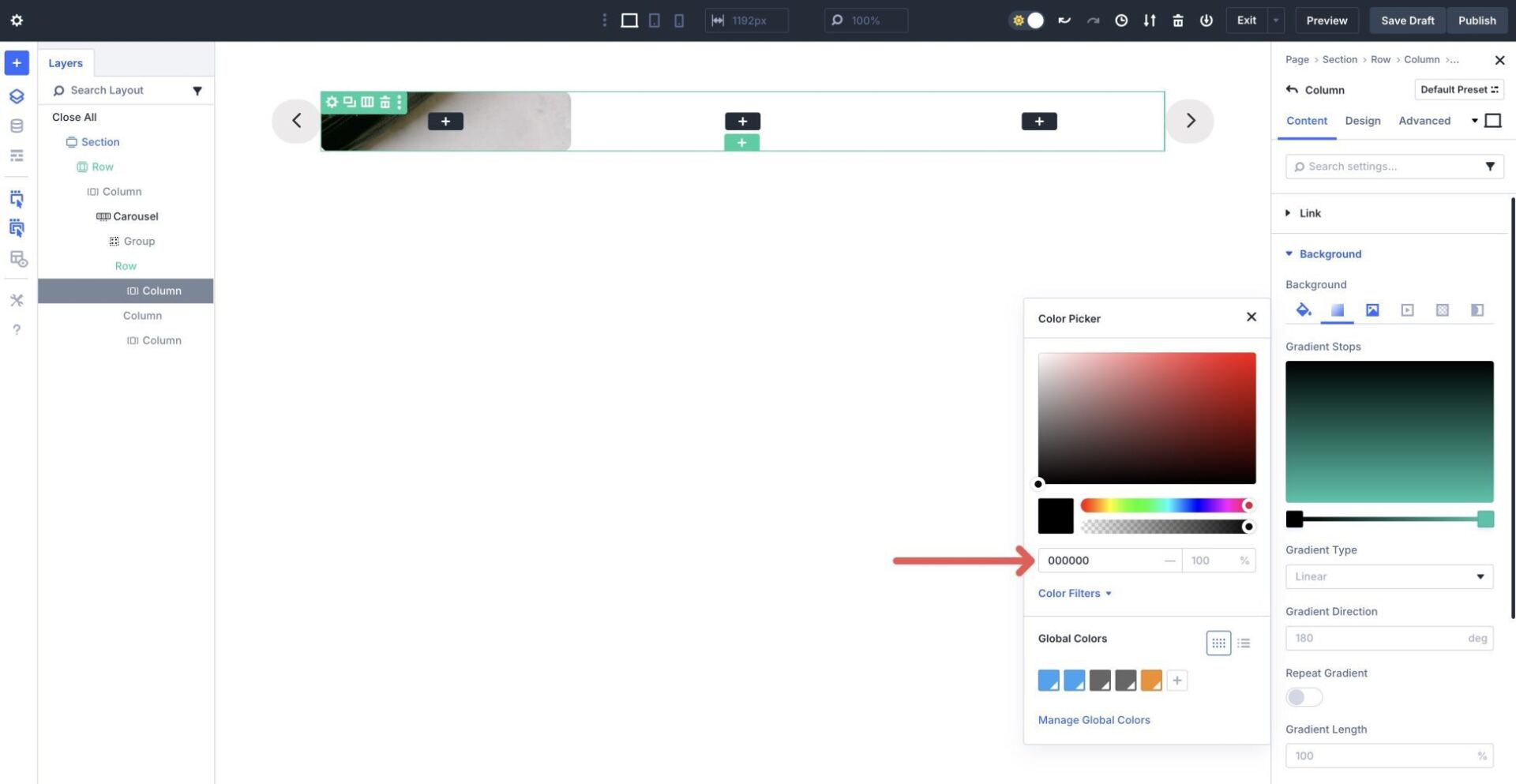Open the Advanced tab

1424,121
